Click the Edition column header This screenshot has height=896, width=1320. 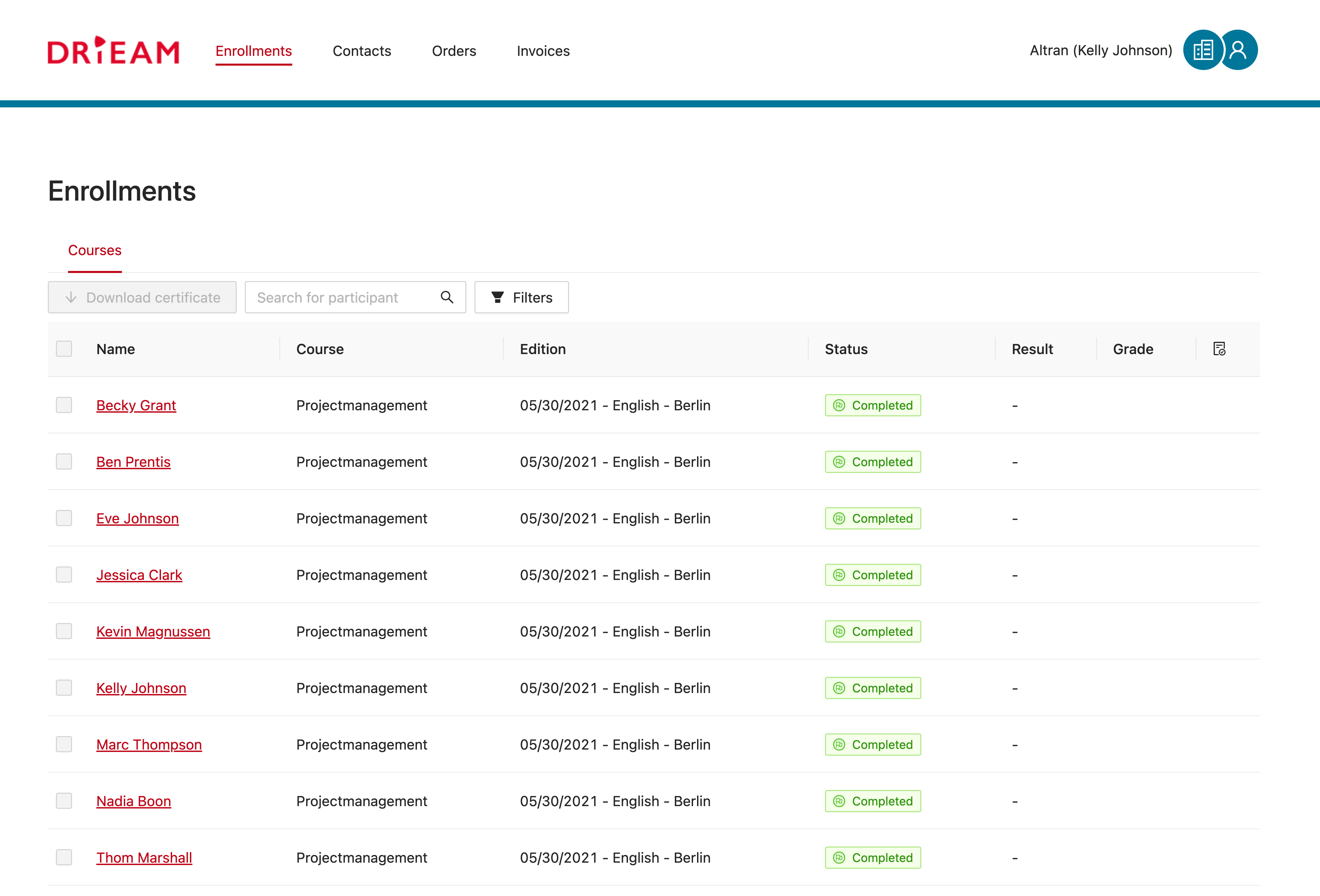tap(542, 349)
